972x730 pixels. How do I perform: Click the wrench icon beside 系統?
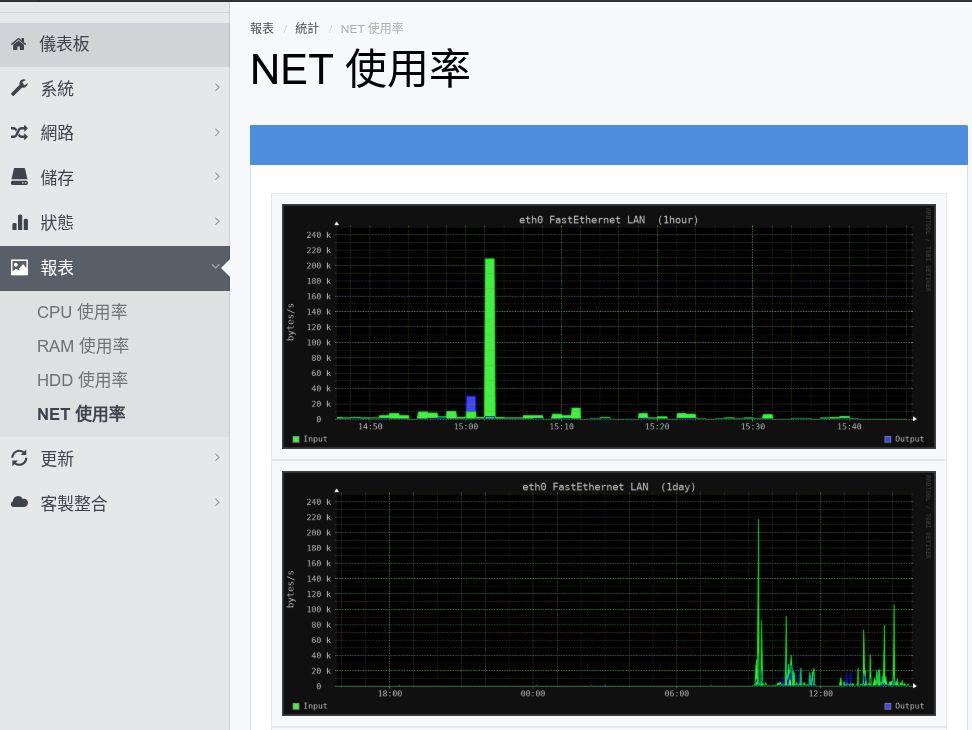pyautogui.click(x=19, y=88)
